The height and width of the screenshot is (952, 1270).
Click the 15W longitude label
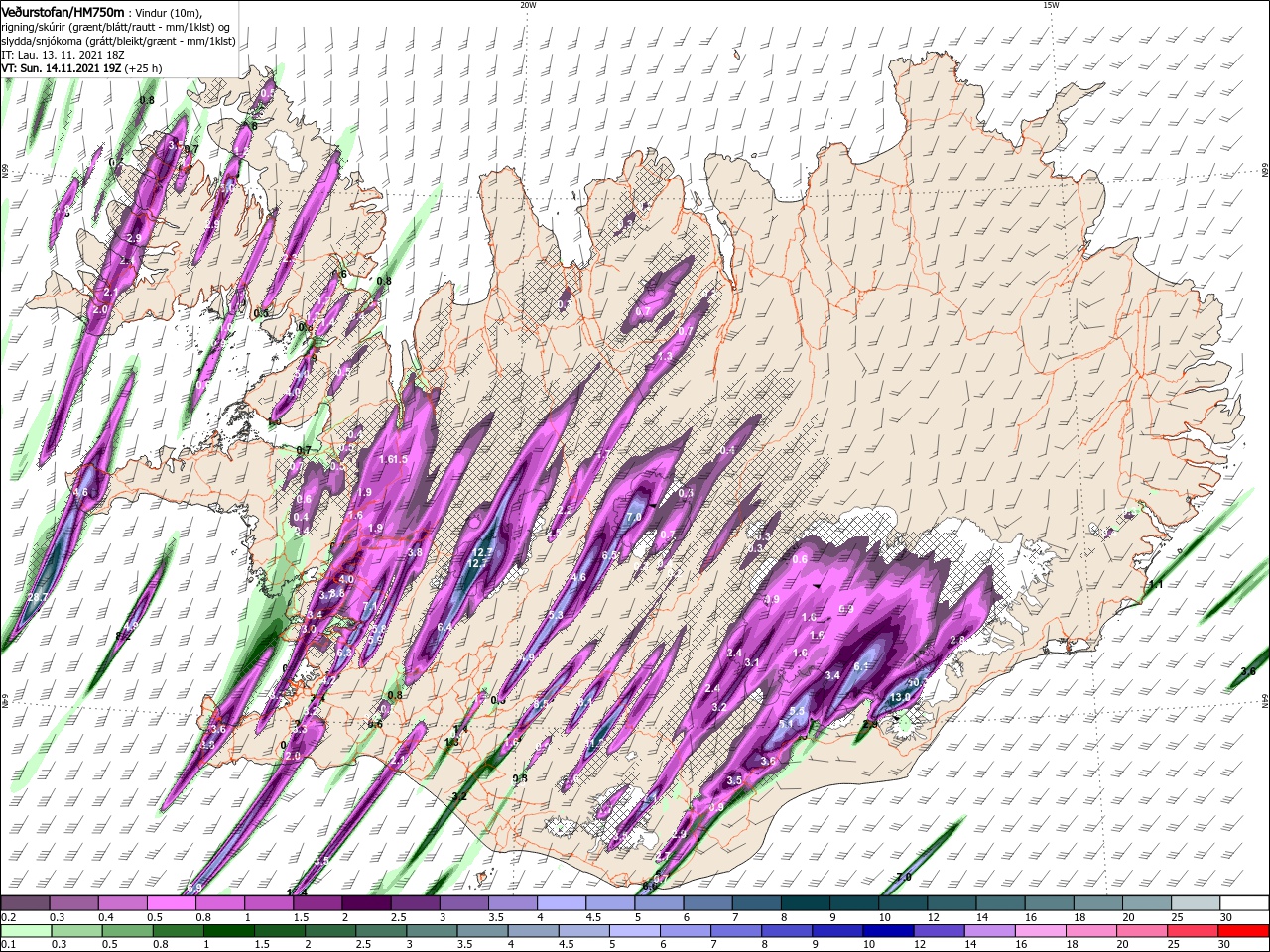click(x=1051, y=5)
